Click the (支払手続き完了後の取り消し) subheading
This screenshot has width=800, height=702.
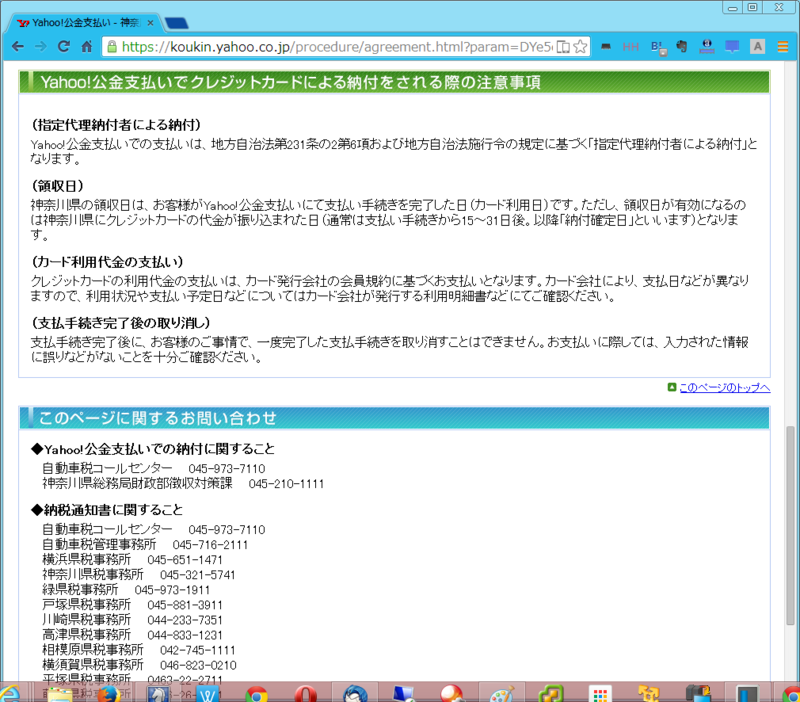coord(120,323)
